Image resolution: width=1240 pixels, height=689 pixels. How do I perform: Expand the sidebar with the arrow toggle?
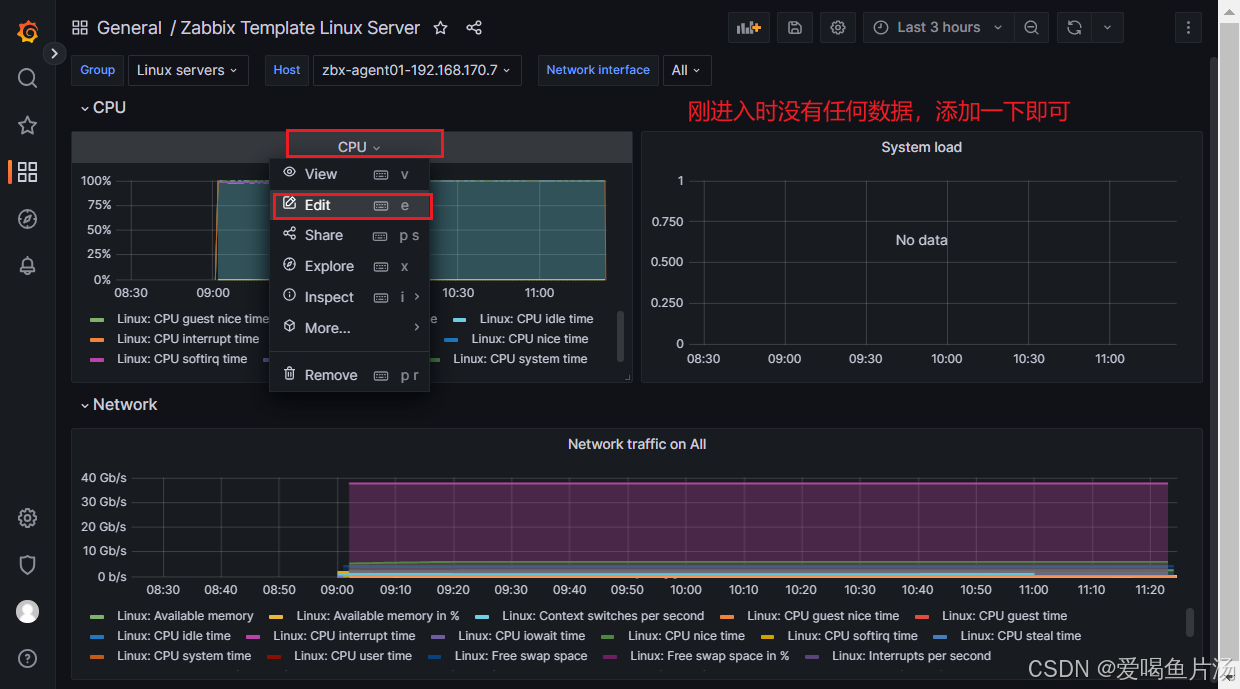(55, 53)
